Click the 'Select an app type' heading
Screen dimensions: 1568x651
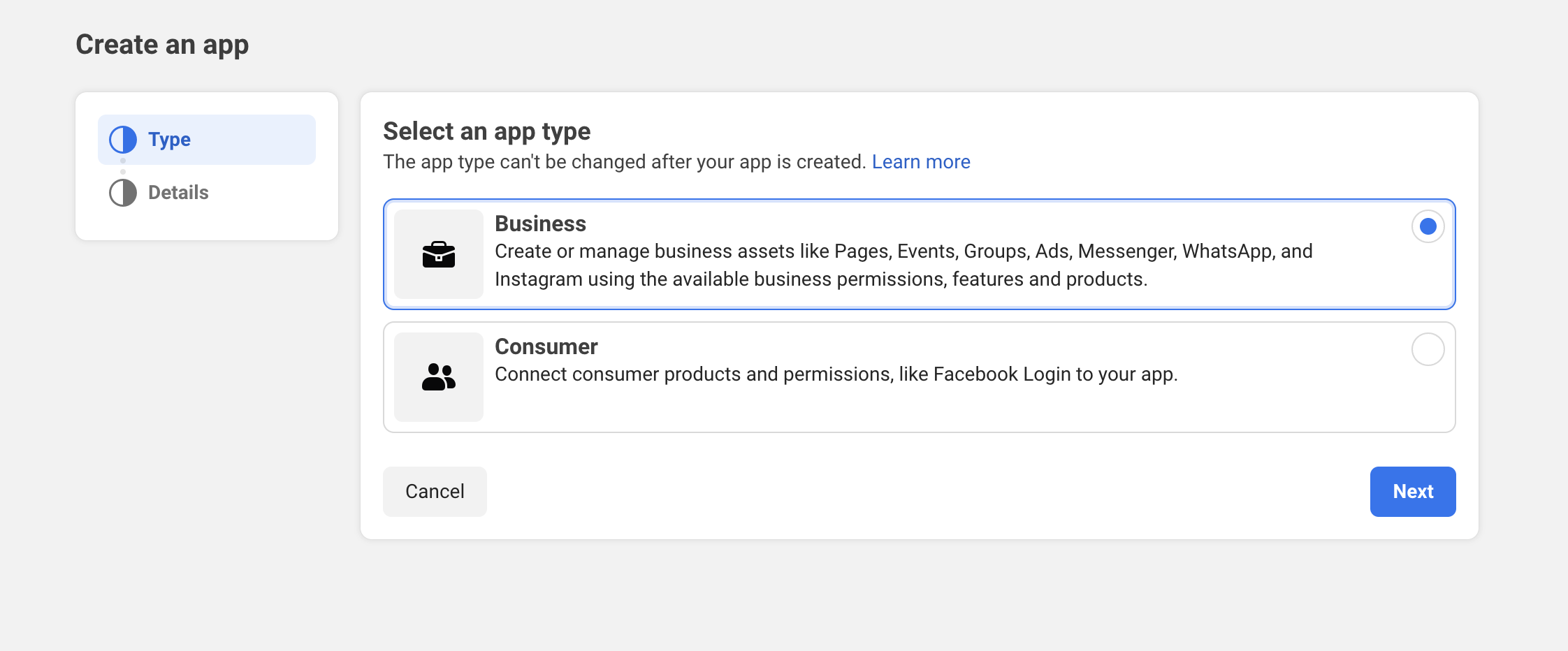pyautogui.click(x=486, y=131)
